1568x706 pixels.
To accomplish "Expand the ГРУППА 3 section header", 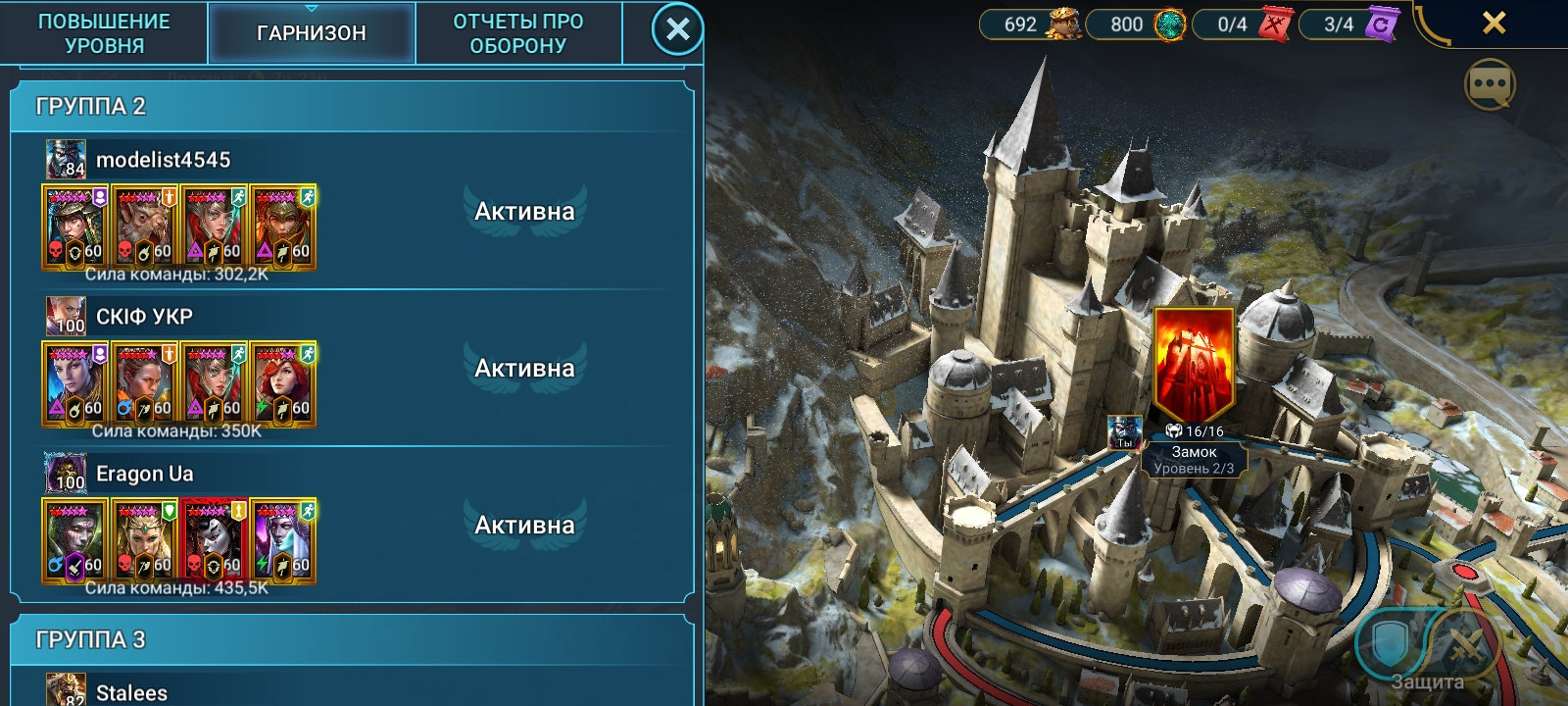I will click(x=352, y=639).
